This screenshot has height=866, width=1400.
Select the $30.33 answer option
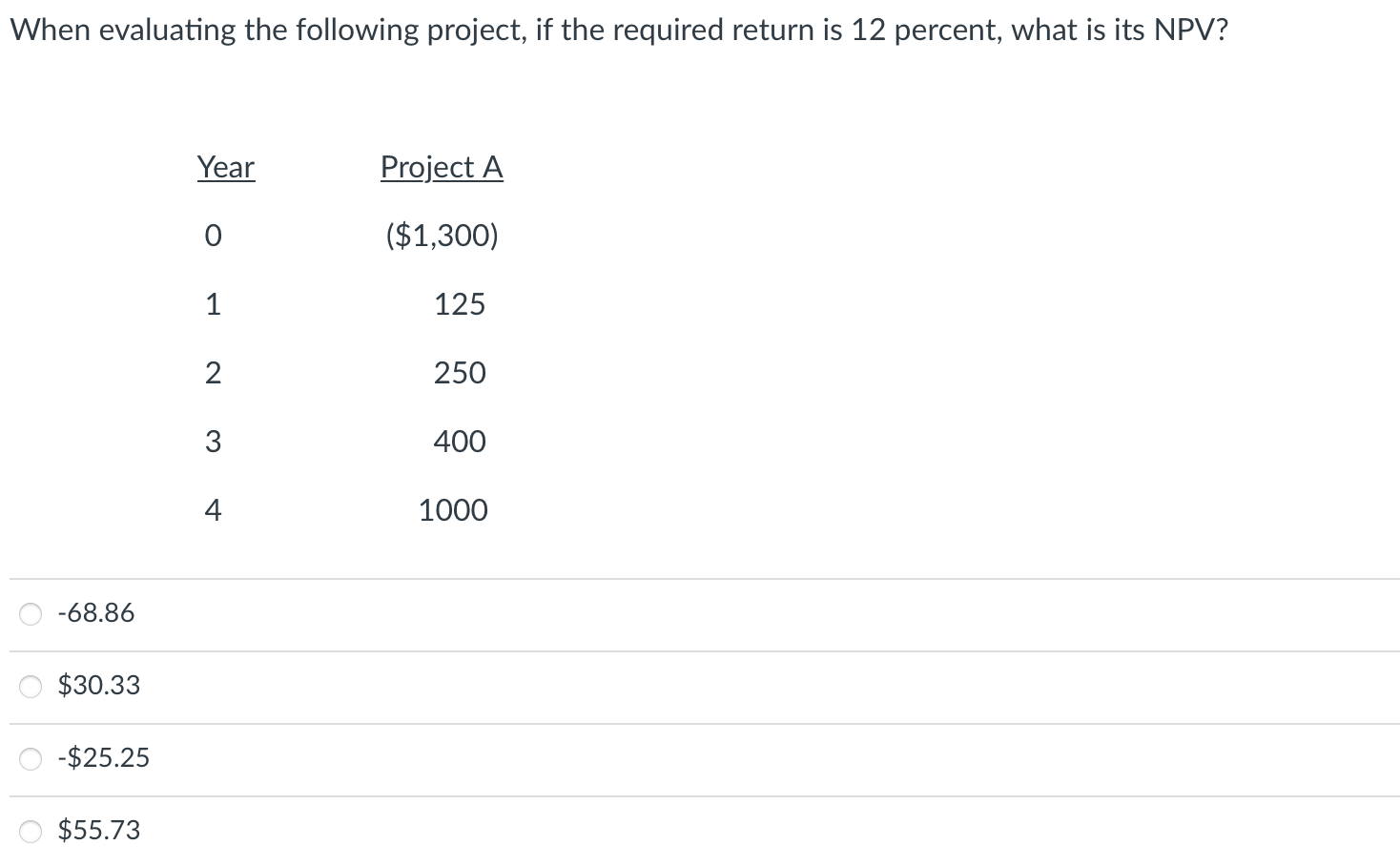pos(30,687)
